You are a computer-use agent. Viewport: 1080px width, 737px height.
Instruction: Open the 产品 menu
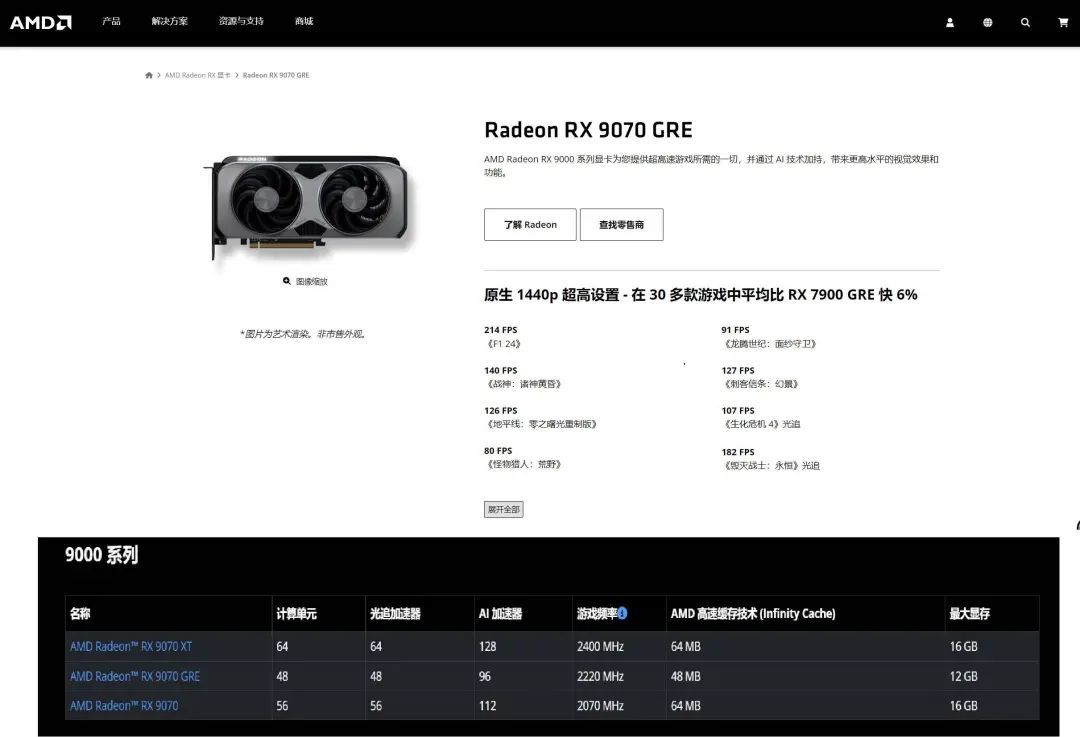(x=111, y=21)
